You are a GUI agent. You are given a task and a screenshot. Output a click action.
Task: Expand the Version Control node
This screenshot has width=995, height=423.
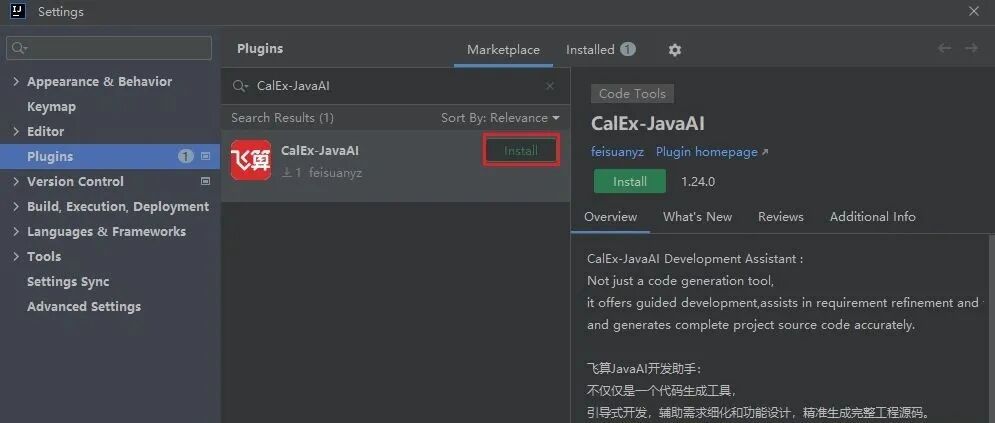[16, 181]
